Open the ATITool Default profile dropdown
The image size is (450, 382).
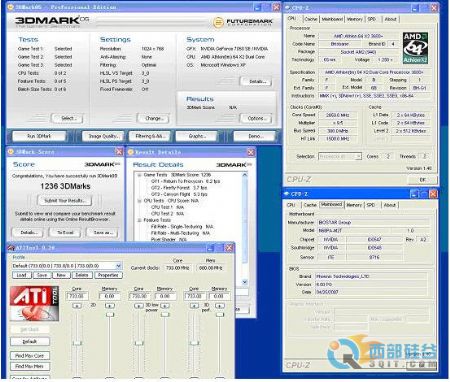(x=118, y=266)
